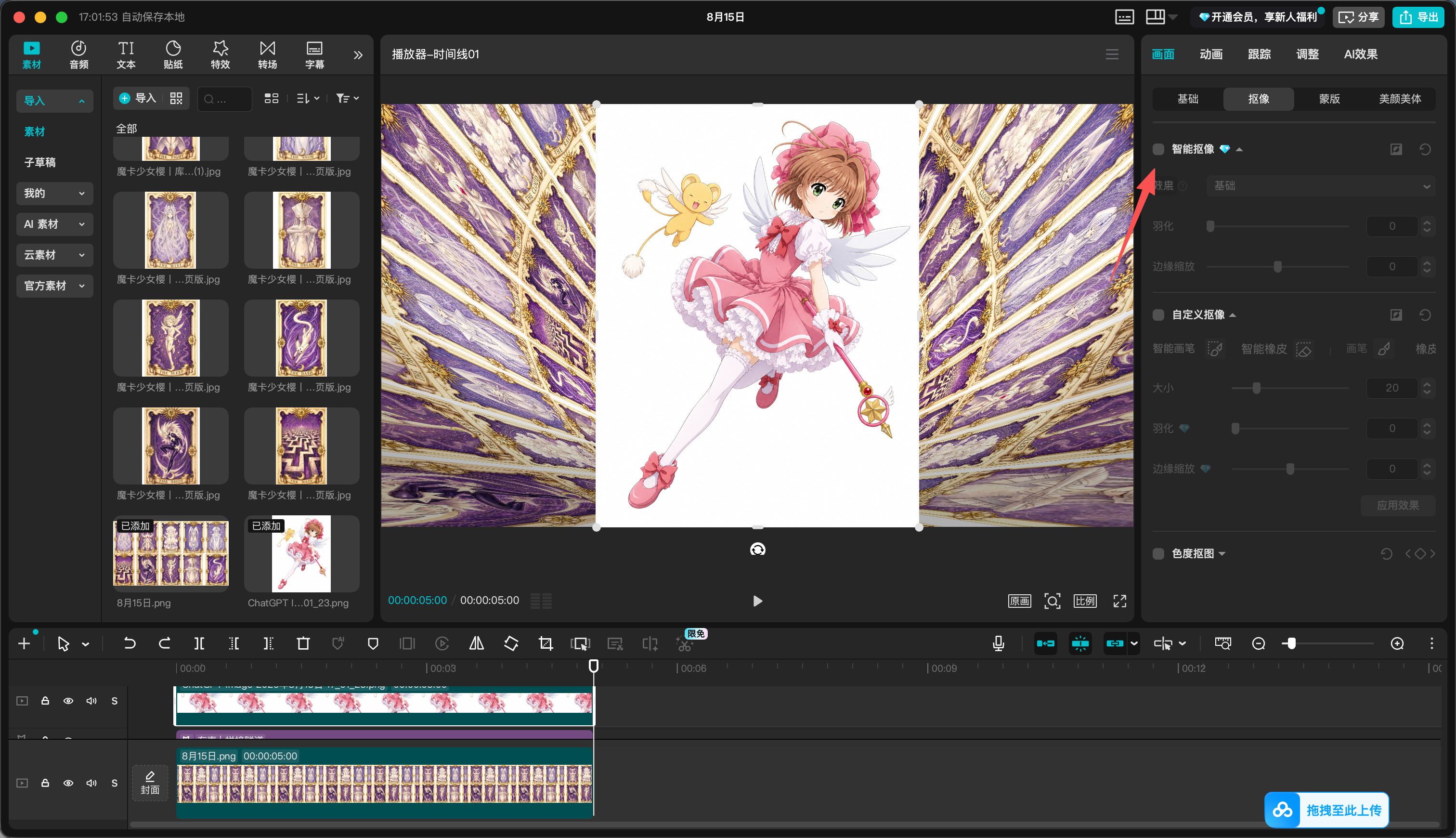Select the 蒙版 sub-tab
This screenshot has height=838, width=1456.
pyautogui.click(x=1329, y=99)
